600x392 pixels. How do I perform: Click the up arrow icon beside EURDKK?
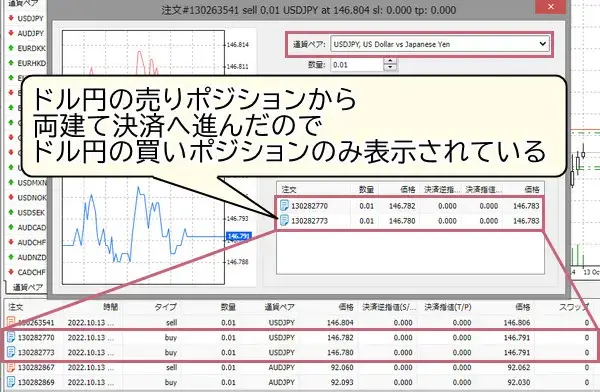11,48
